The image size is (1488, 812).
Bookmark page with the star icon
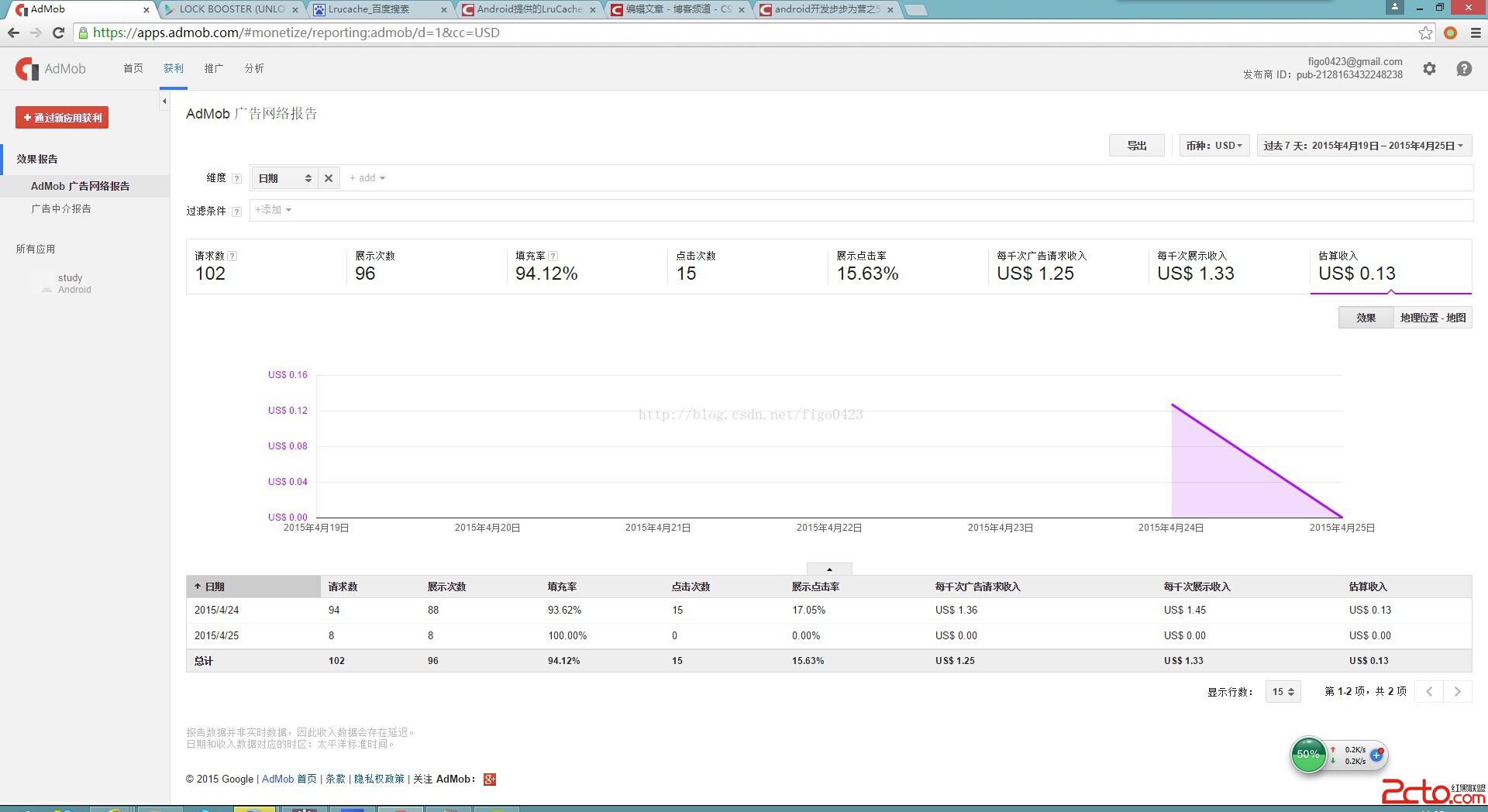click(1425, 33)
